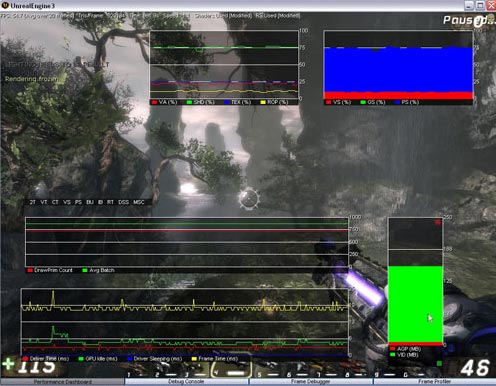496x386 pixels.
Task: Click the Frame Time (ms) legend label
Action: (x=218, y=359)
